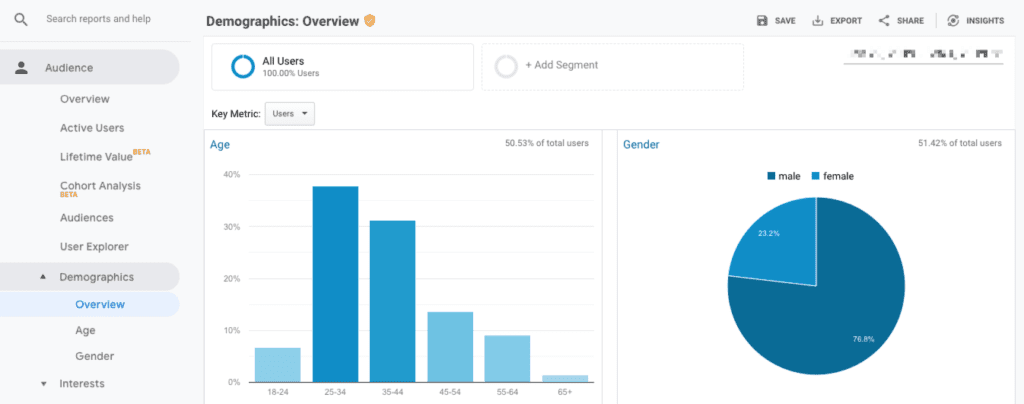Image resolution: width=1024 pixels, height=404 pixels.
Task: Click the Export download icon
Action: [x=817, y=21]
